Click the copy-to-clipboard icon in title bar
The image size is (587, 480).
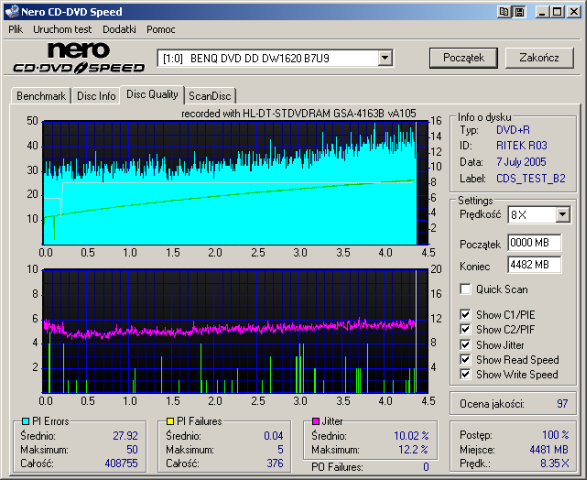pos(504,12)
